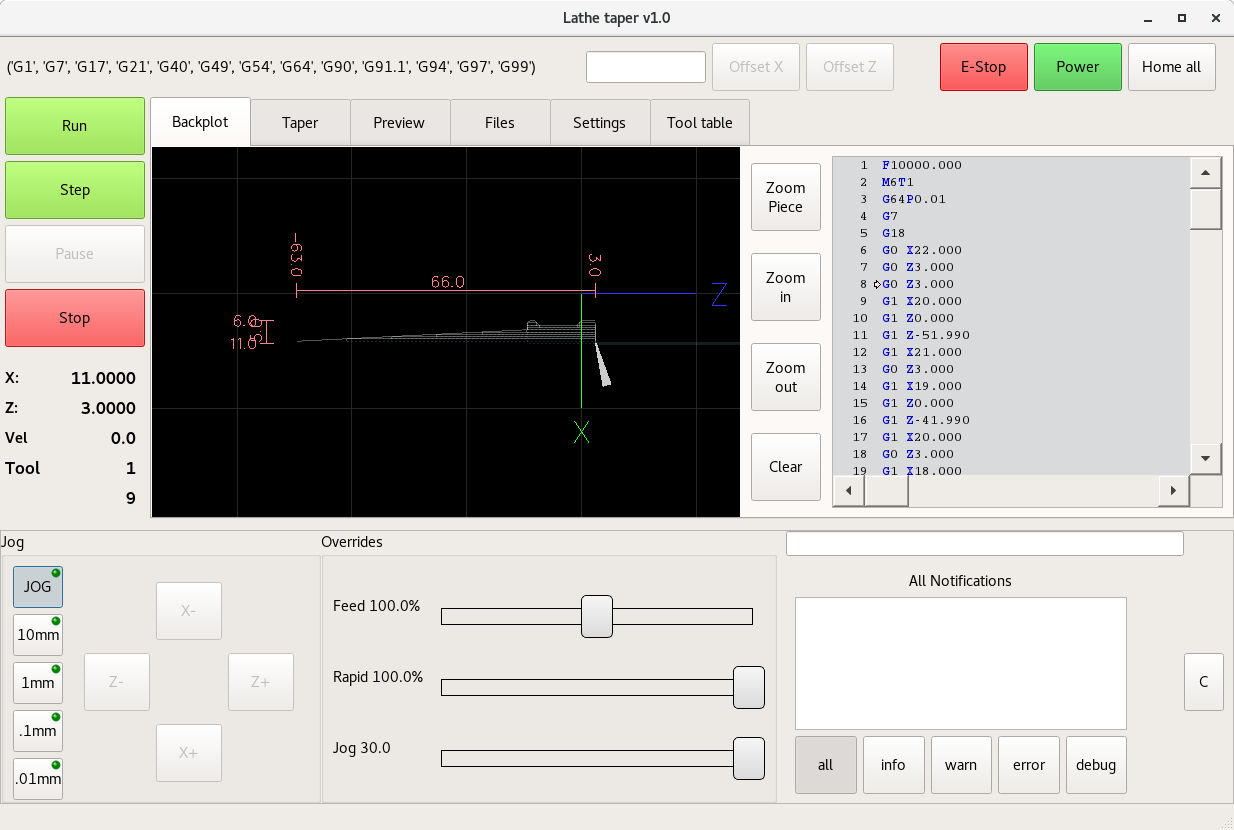Show all notifications filter
1234x830 pixels.
tap(826, 765)
